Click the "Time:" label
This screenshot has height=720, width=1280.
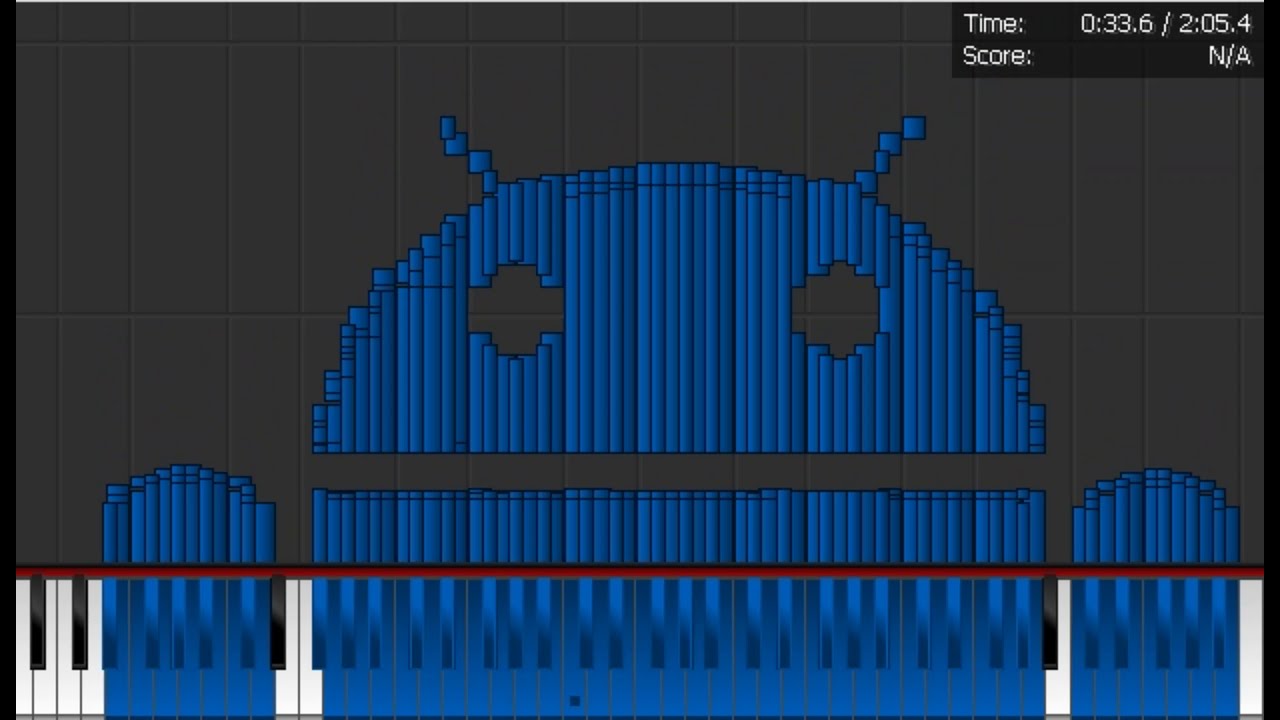[993, 24]
